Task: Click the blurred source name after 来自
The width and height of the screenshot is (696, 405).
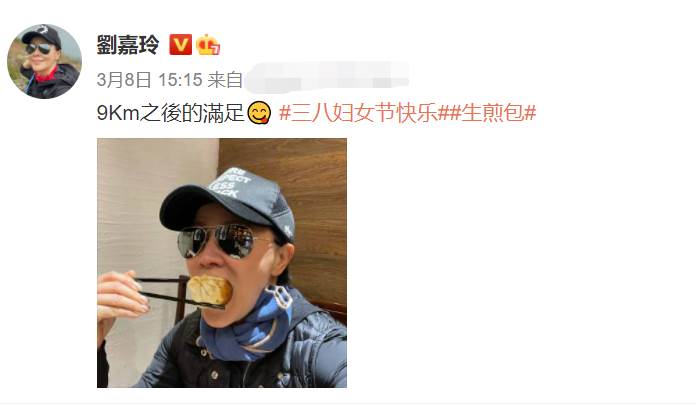Action: coord(327,77)
